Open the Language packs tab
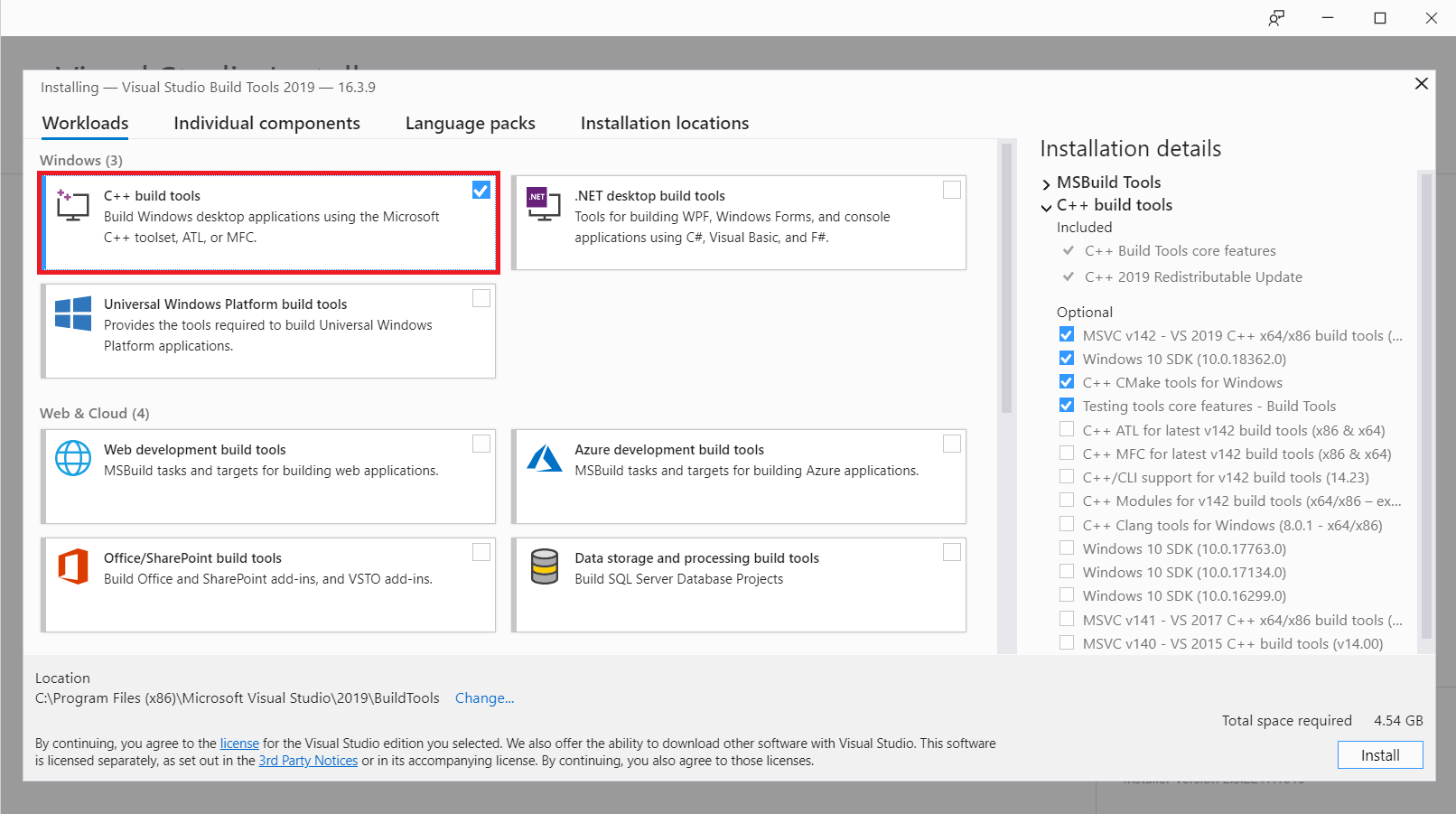 pyautogui.click(x=470, y=124)
